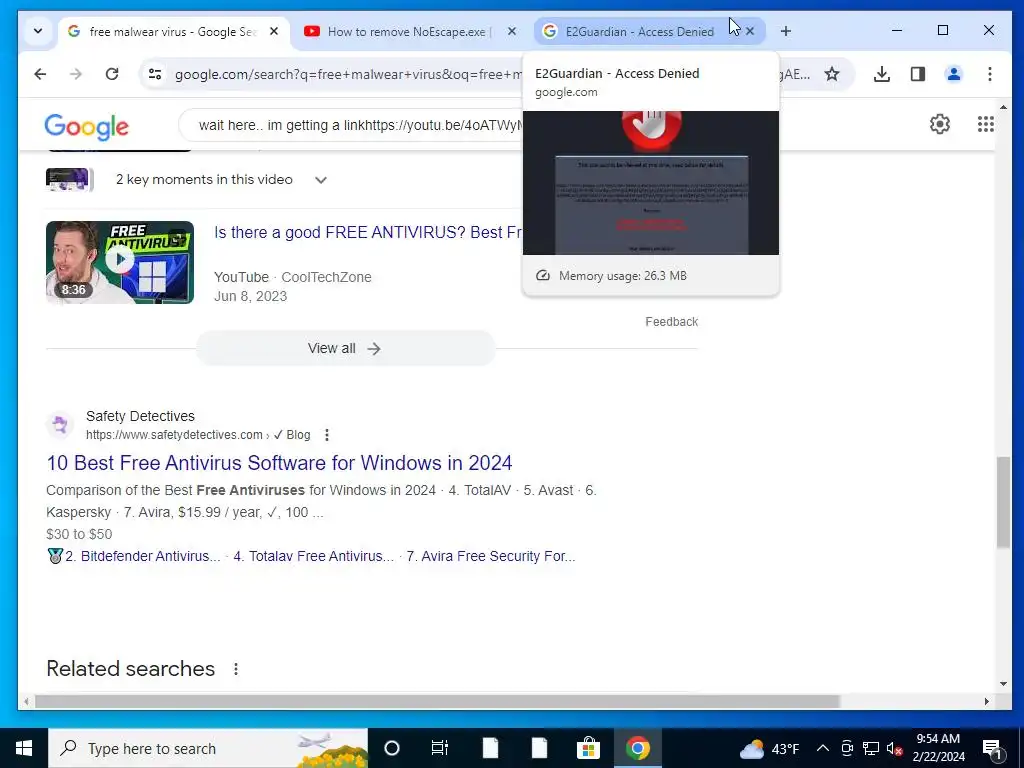Image resolution: width=1024 pixels, height=768 pixels.
Task: View site information icon in address bar
Action: (x=155, y=74)
